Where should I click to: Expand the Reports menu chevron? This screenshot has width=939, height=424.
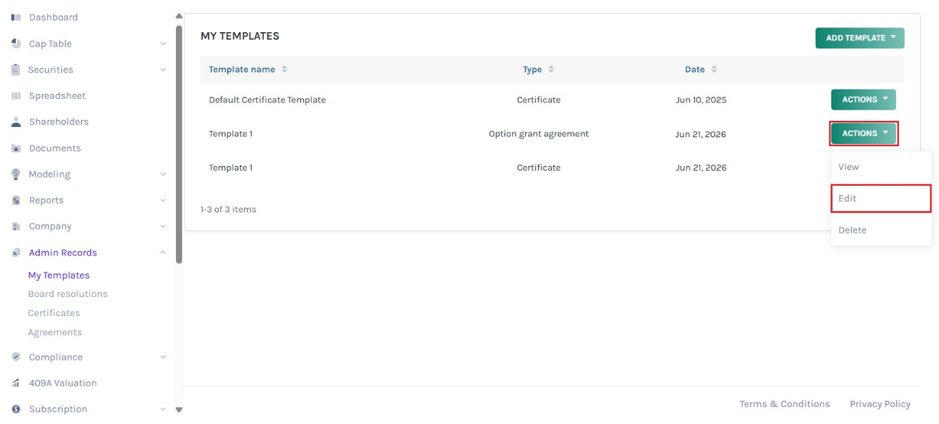pos(163,201)
